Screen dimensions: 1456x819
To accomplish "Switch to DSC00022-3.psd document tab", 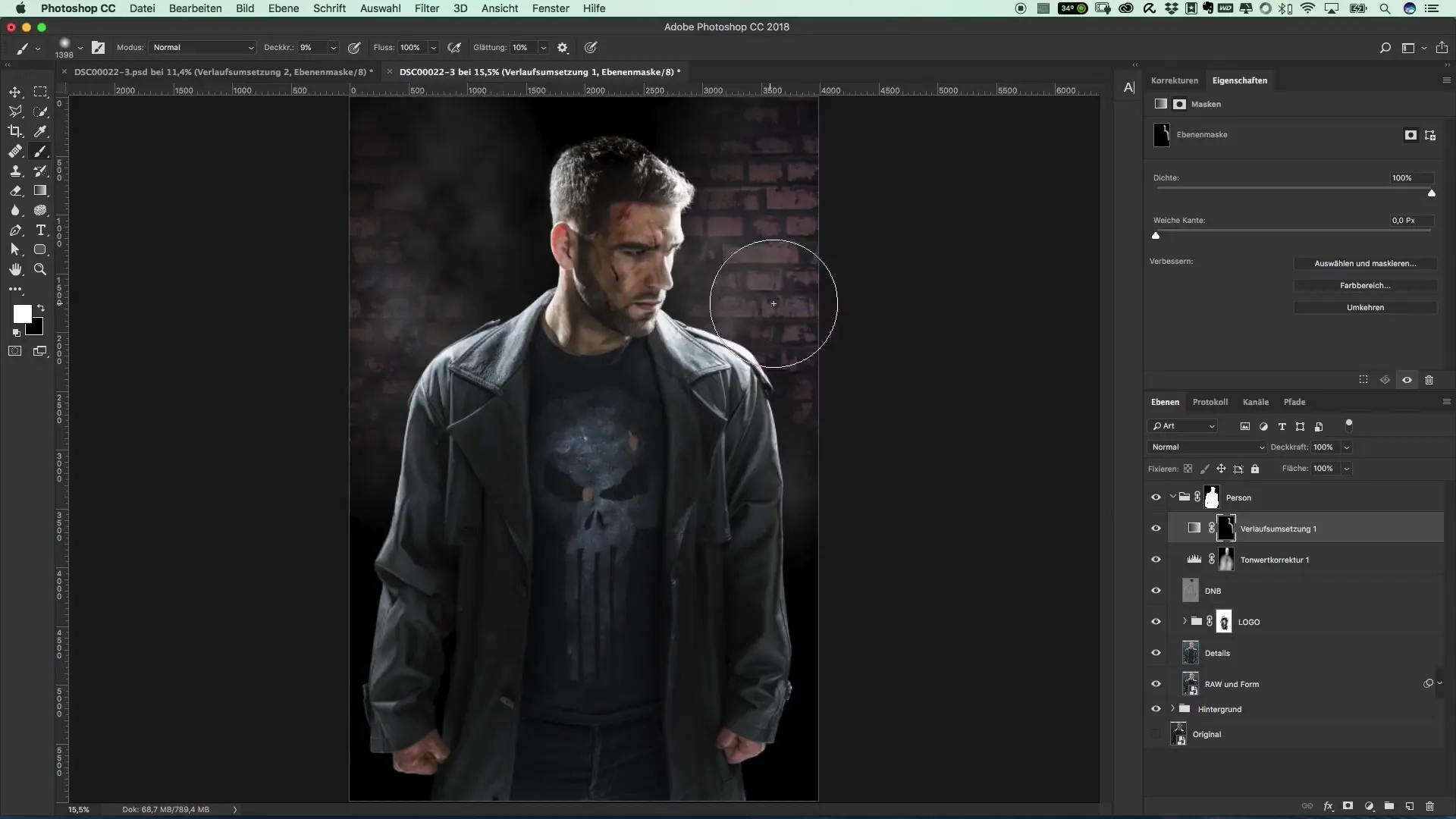I will coord(224,72).
